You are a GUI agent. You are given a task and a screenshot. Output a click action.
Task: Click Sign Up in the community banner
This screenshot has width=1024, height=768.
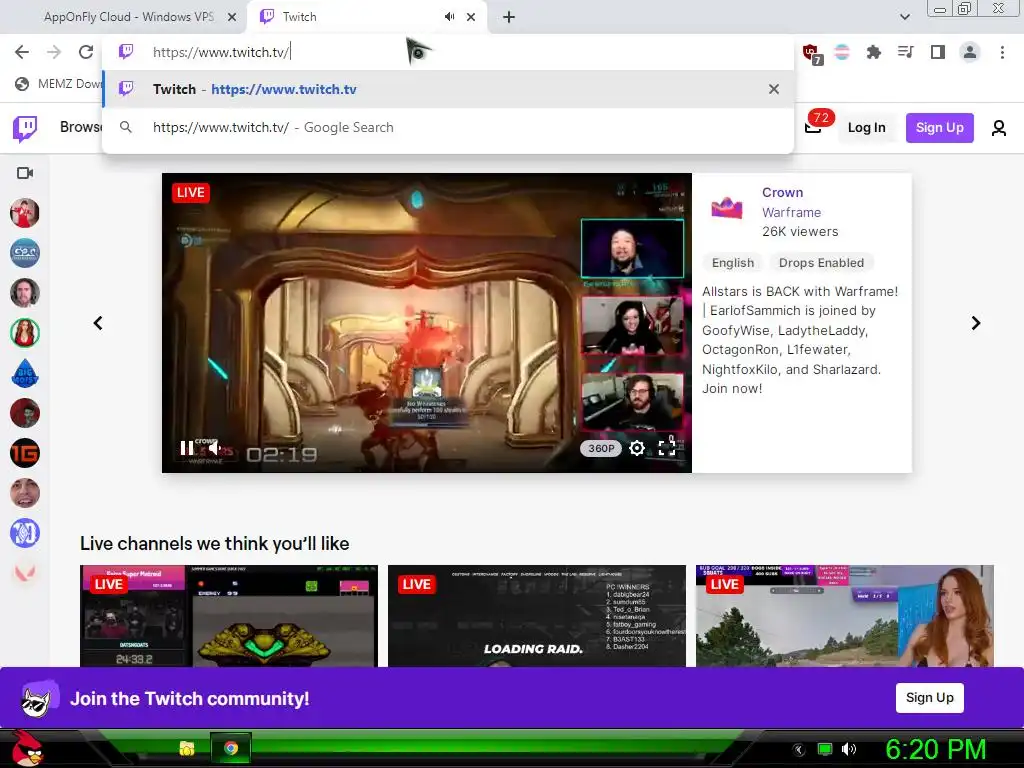click(x=929, y=697)
